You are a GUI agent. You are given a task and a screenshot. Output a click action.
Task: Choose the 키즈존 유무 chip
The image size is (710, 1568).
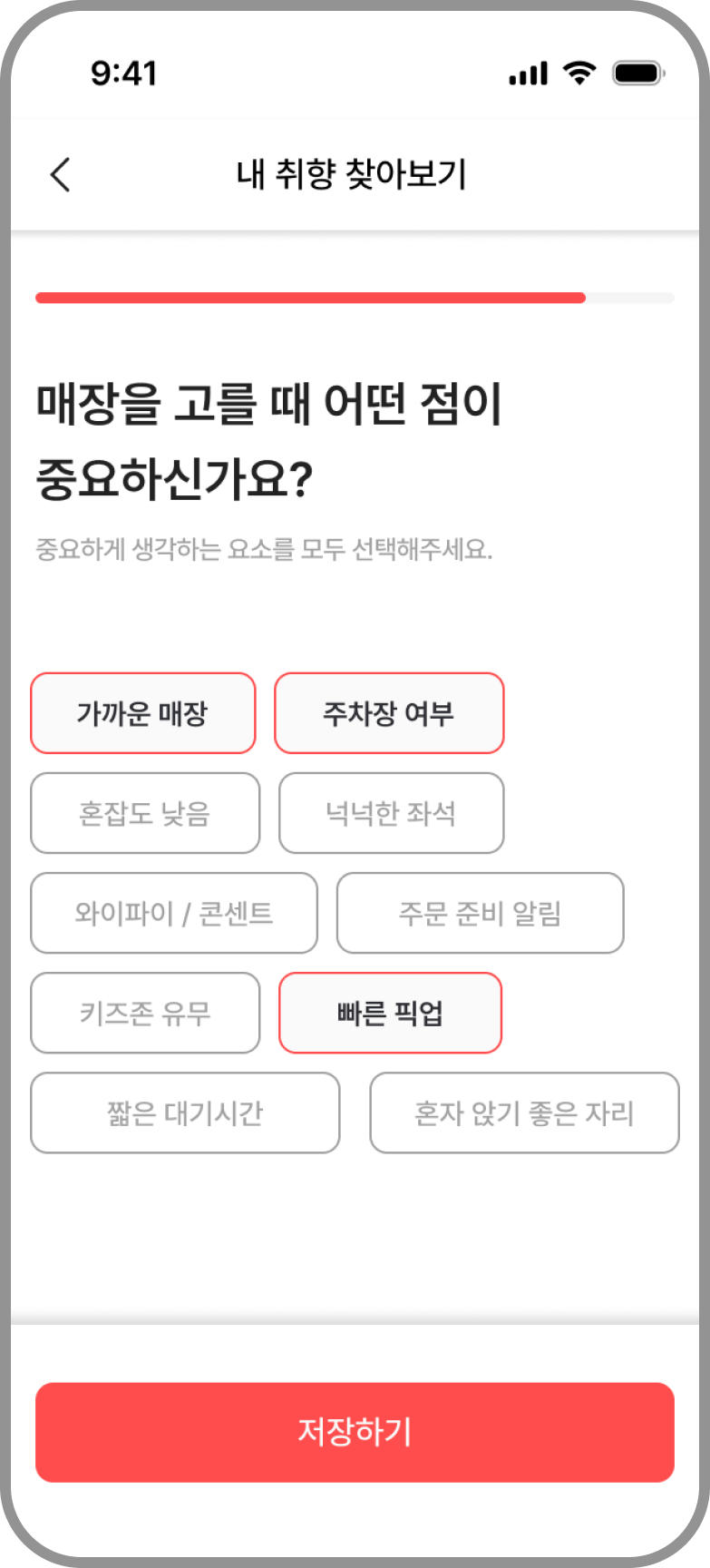click(145, 1013)
